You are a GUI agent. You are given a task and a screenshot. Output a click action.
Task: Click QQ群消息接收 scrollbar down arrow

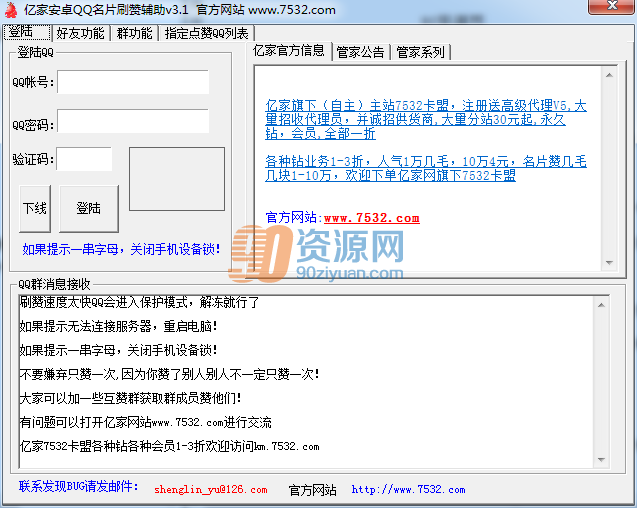coord(601,460)
